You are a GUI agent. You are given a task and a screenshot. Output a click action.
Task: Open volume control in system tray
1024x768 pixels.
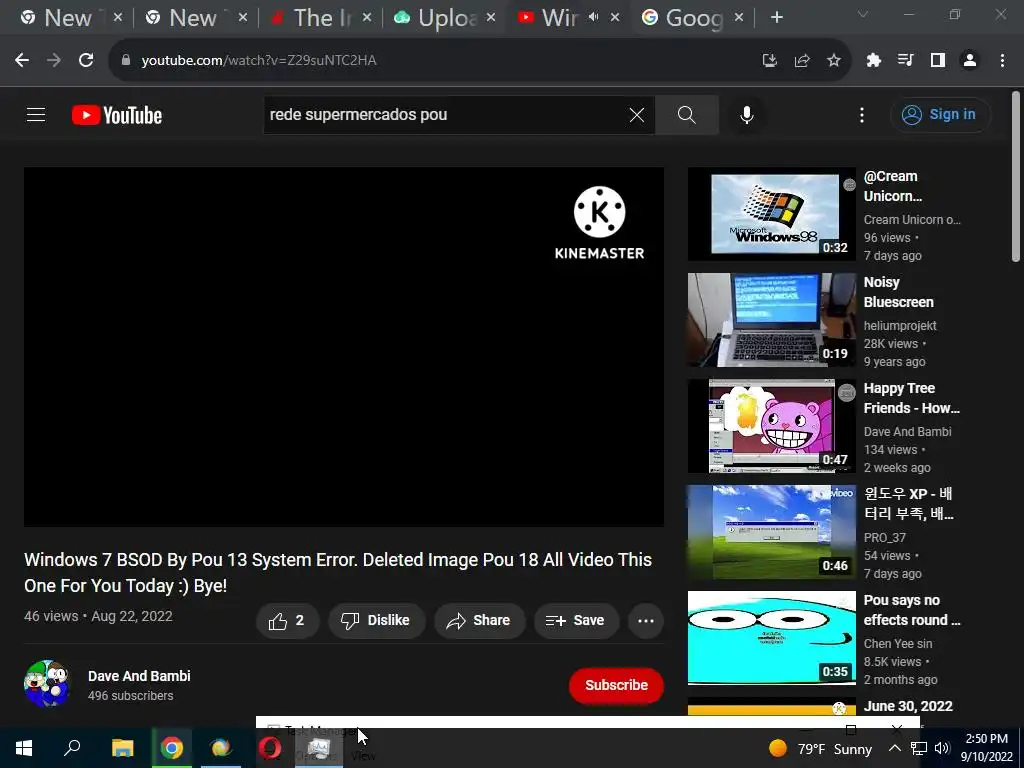(x=942, y=748)
